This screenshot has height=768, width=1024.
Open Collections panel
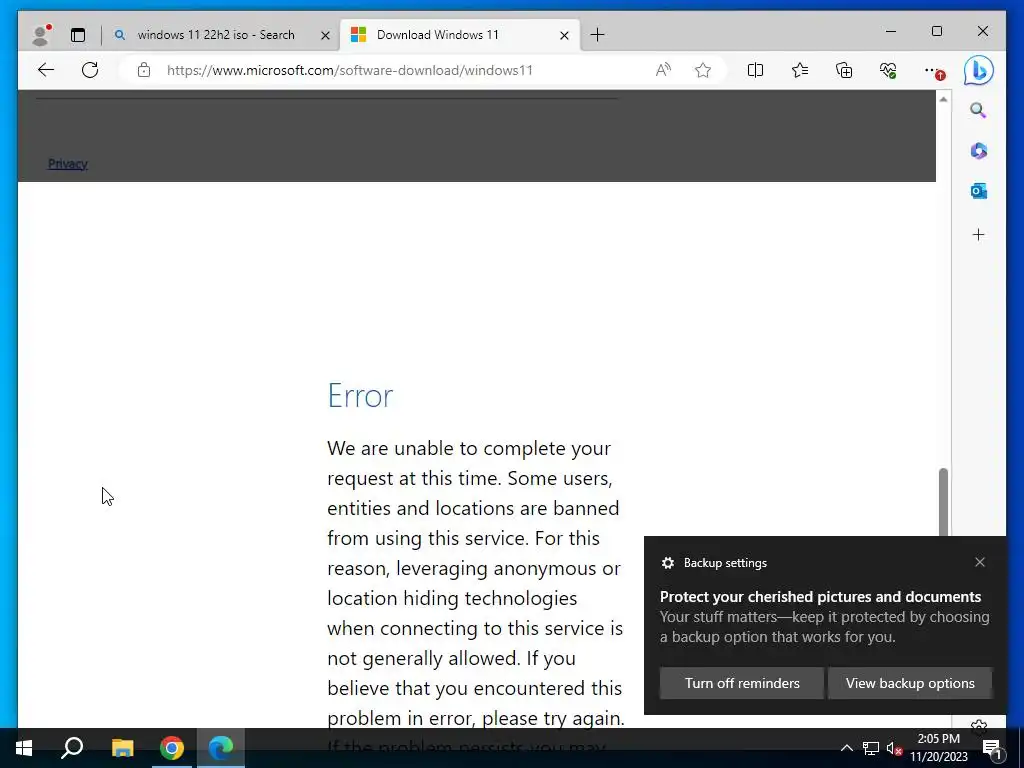tap(844, 70)
